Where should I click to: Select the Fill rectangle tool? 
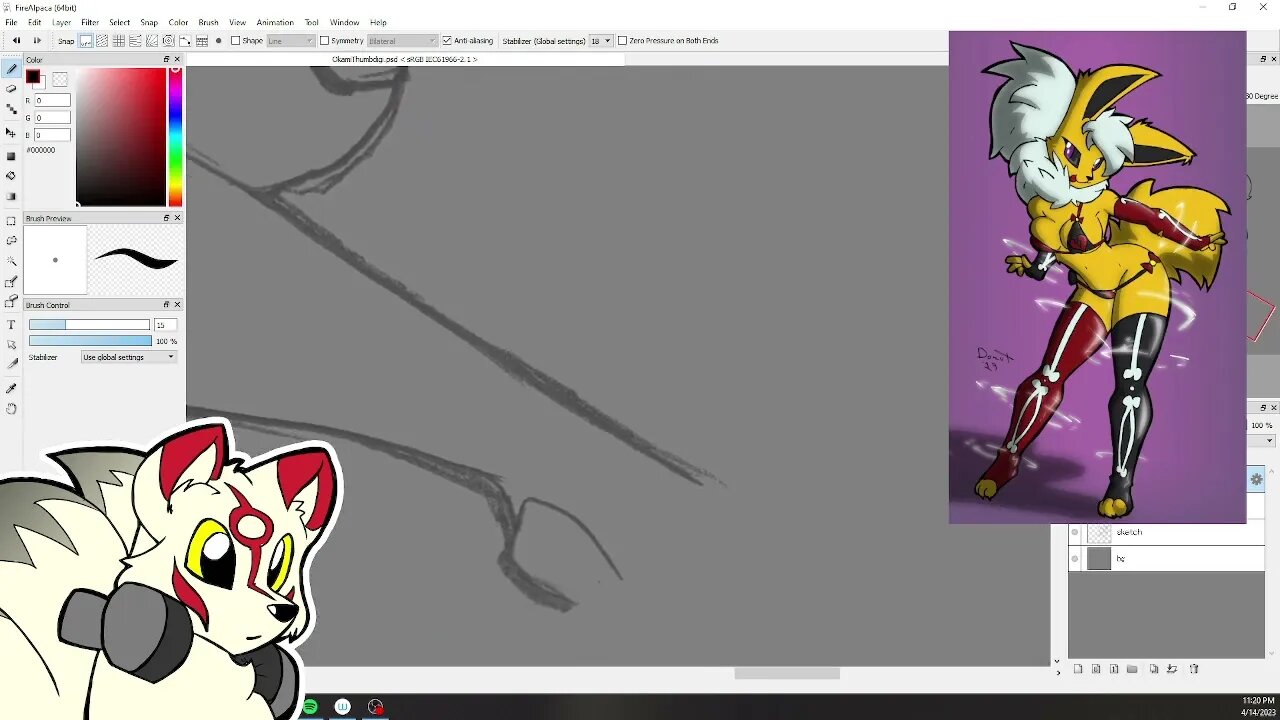tap(11, 156)
